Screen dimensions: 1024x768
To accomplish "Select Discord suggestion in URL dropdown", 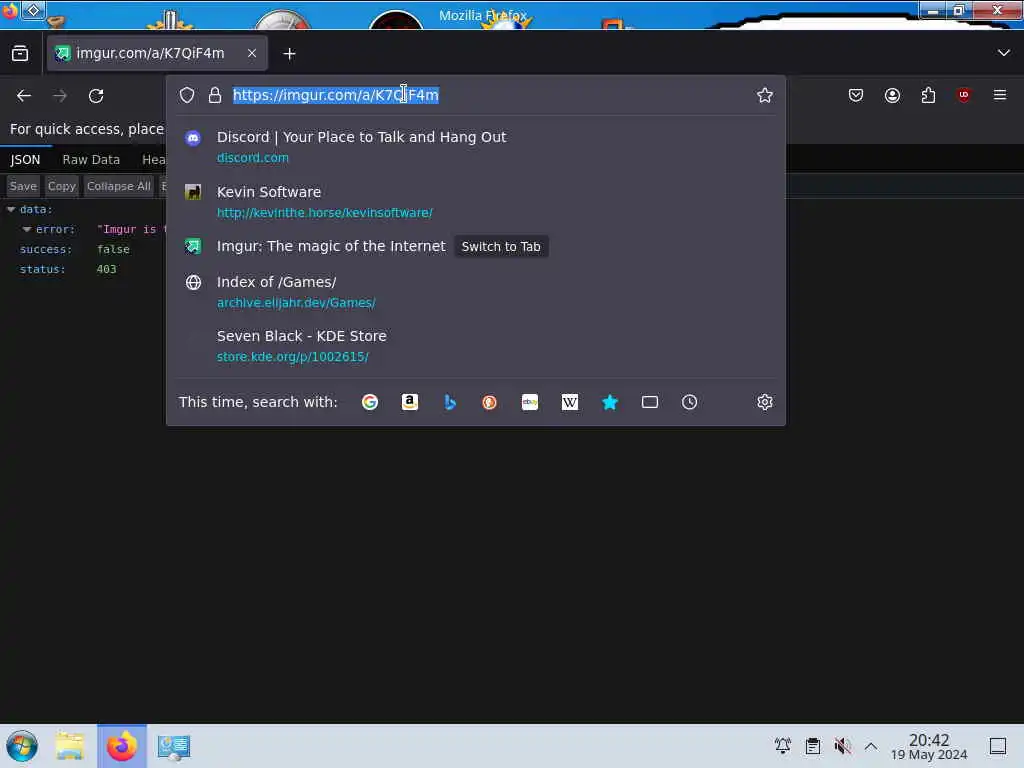I will (475, 146).
